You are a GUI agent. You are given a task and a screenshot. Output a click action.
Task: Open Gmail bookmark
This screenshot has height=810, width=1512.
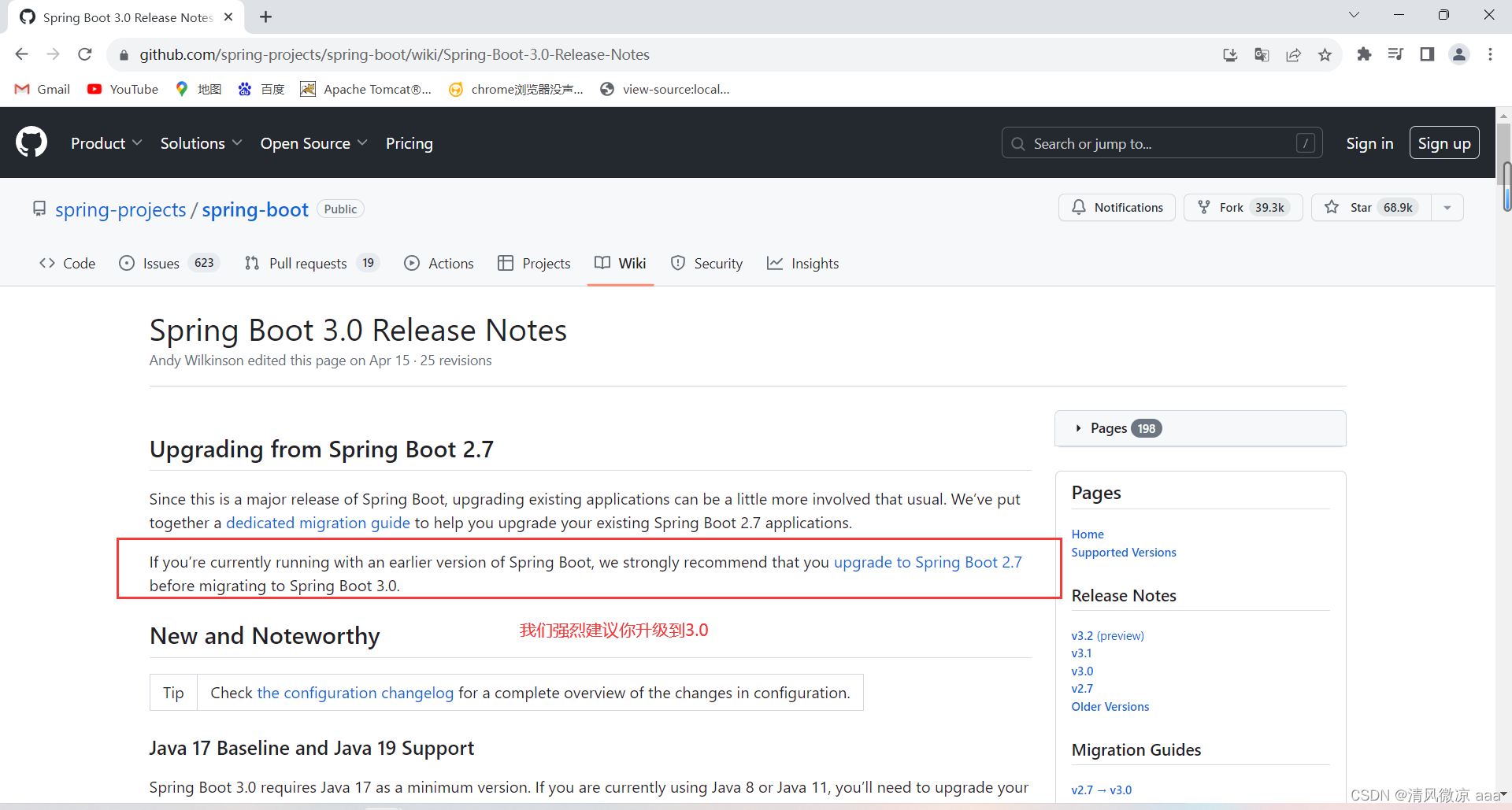(43, 89)
